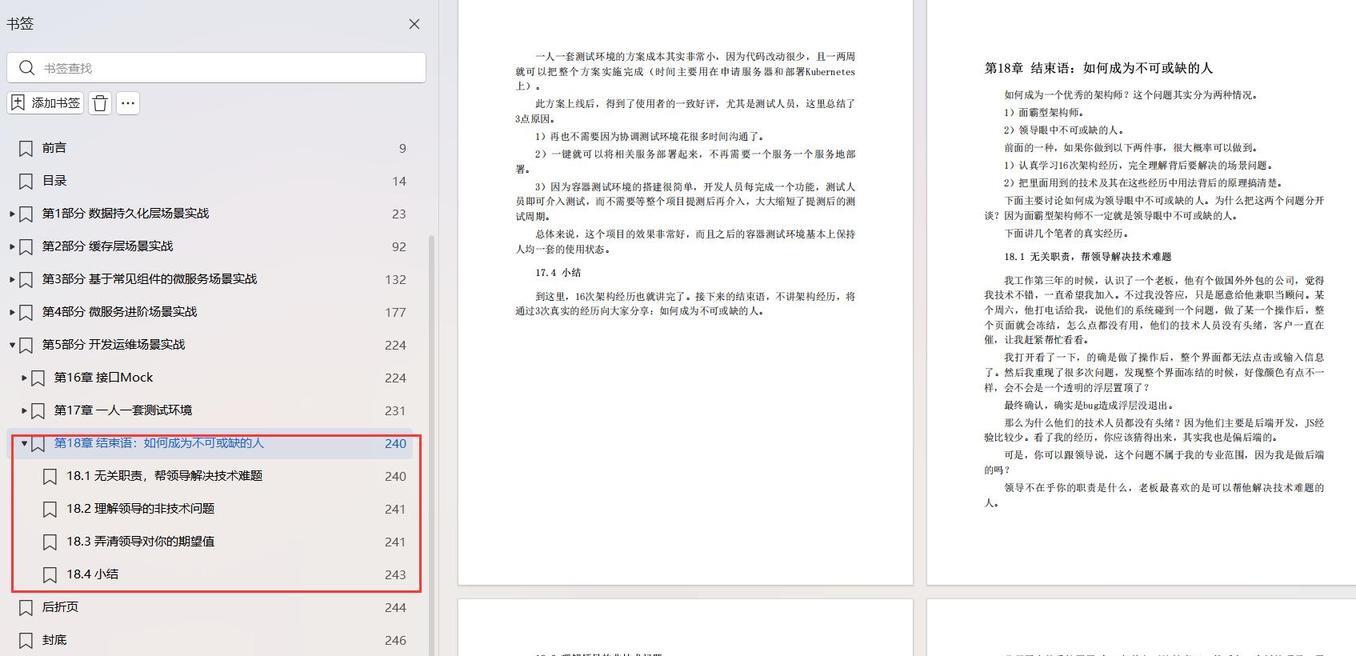Select bookmark 第3部分 基于常见组件的微服务场景实战
The width and height of the screenshot is (1356, 656).
[149, 280]
